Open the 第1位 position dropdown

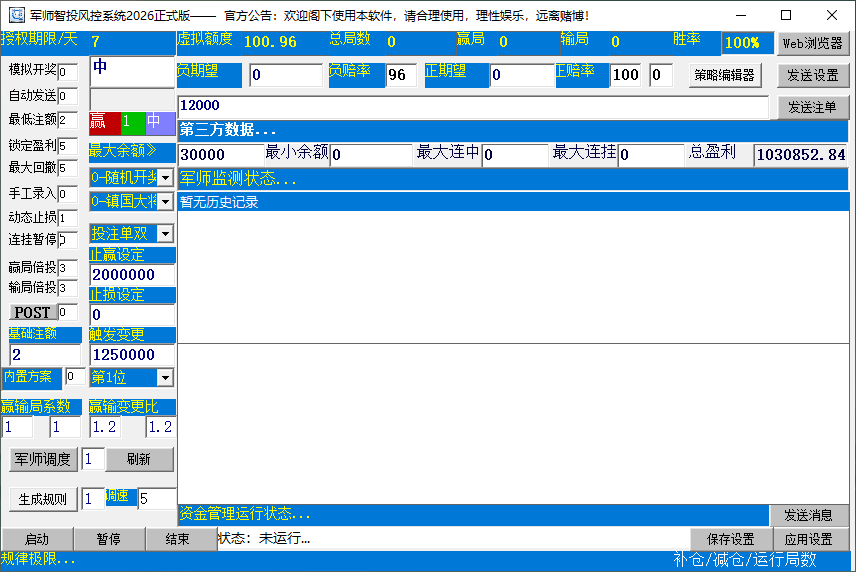[165, 377]
